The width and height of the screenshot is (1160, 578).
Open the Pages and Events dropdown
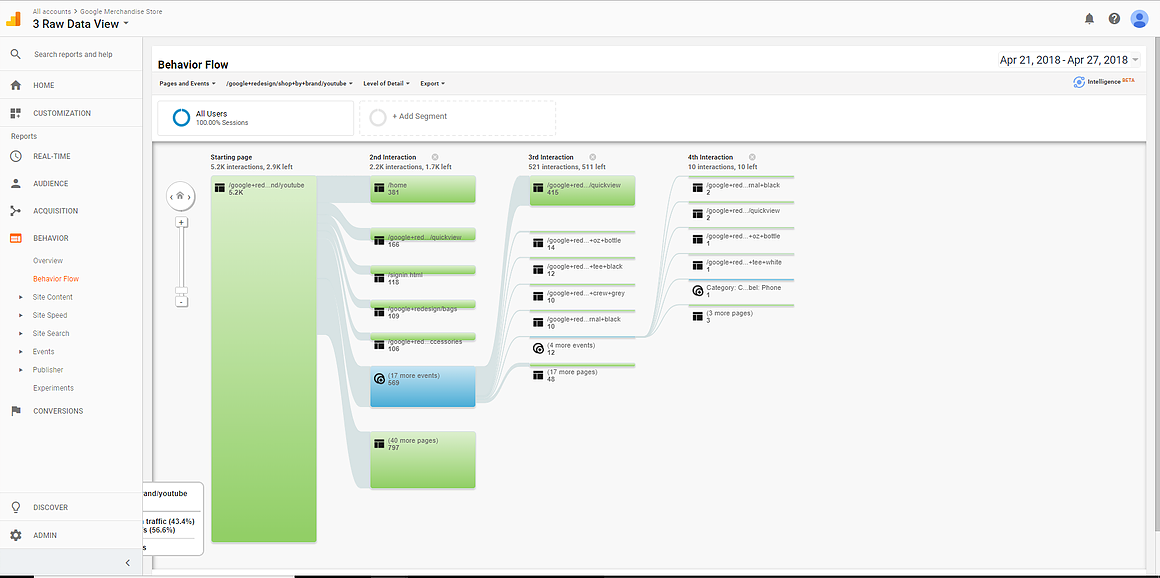click(x=187, y=84)
